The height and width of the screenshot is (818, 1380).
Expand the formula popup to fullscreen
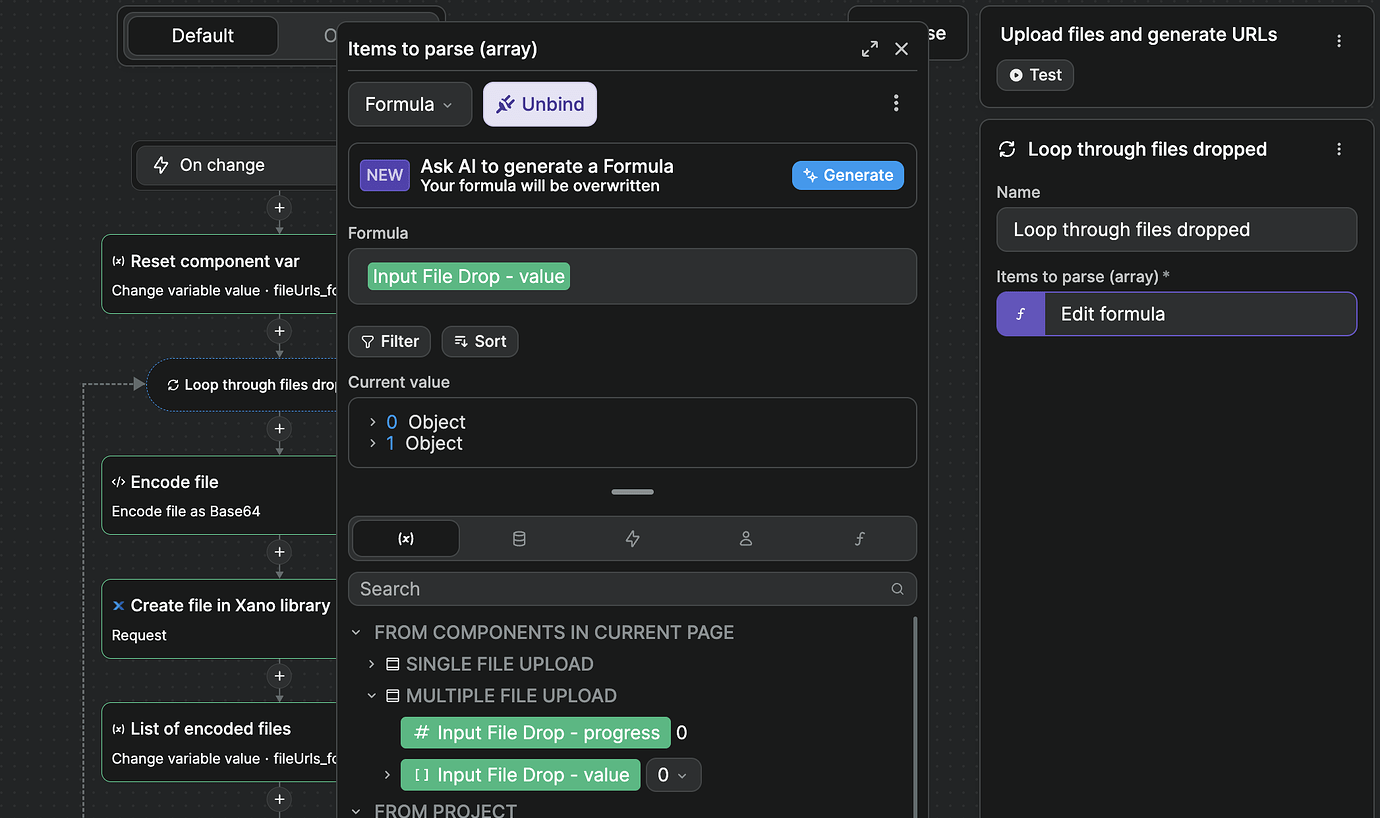coord(869,49)
